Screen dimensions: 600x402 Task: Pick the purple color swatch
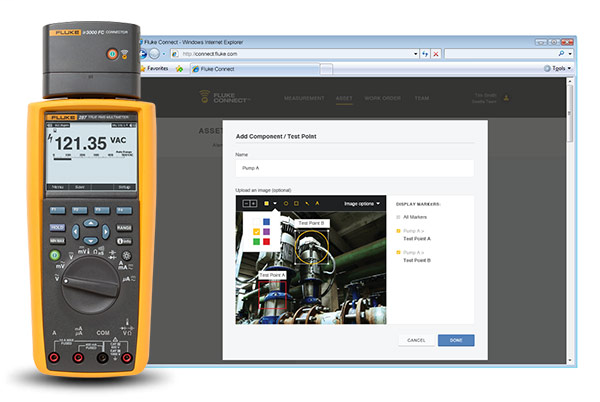(266, 231)
